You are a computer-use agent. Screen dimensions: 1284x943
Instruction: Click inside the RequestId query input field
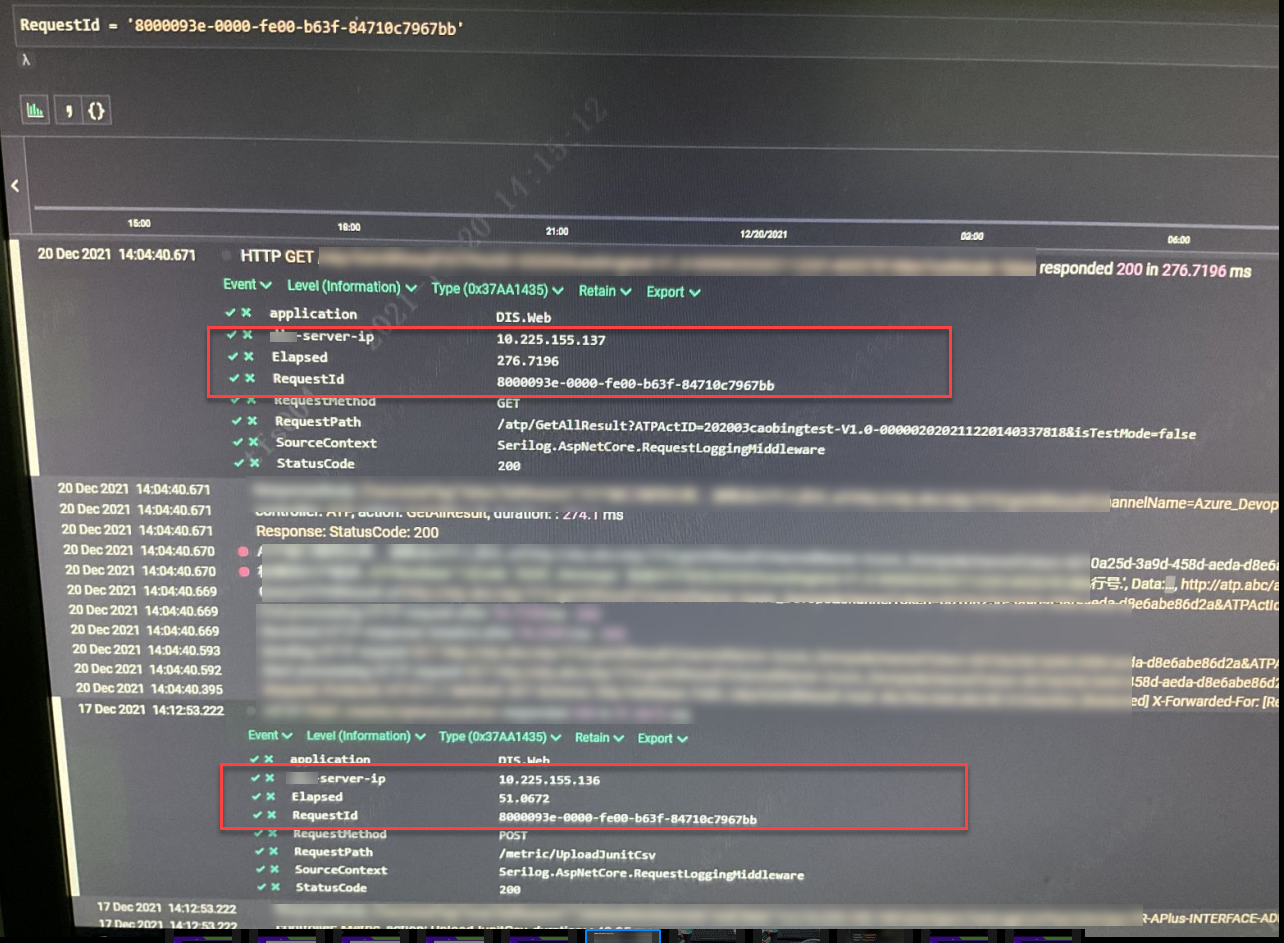pyautogui.click(x=300, y=25)
